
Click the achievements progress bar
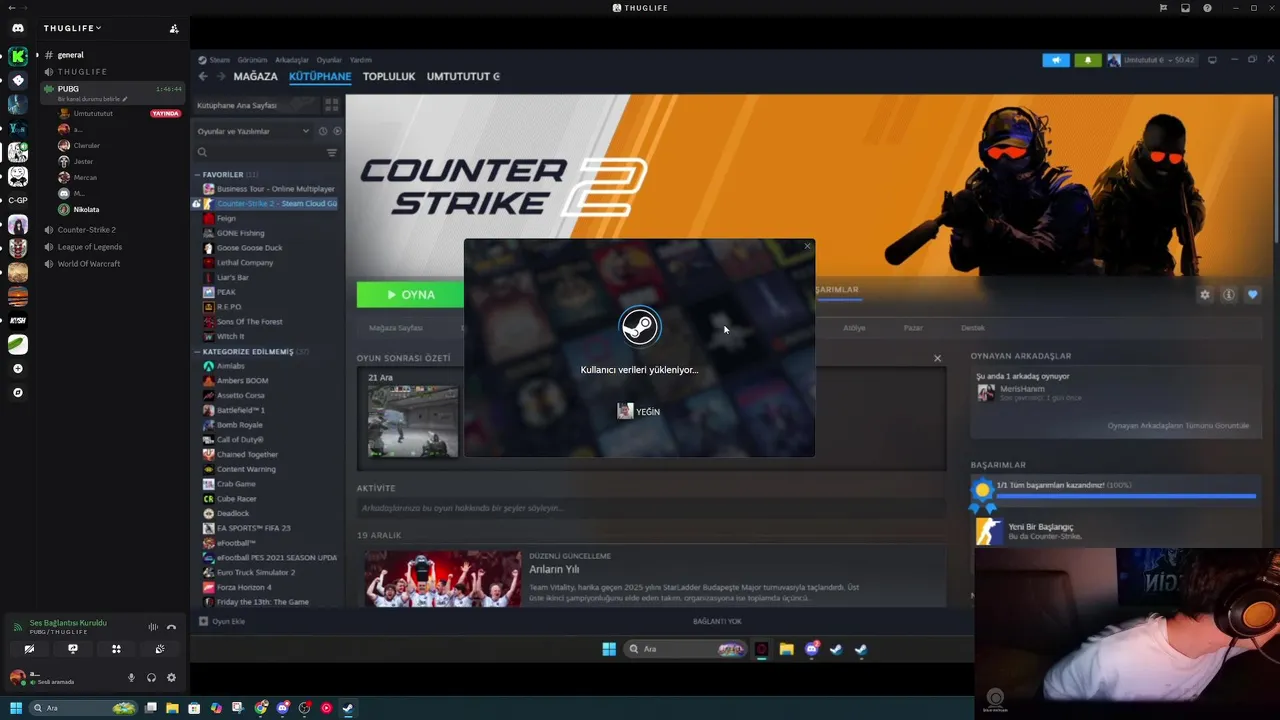(1126, 496)
